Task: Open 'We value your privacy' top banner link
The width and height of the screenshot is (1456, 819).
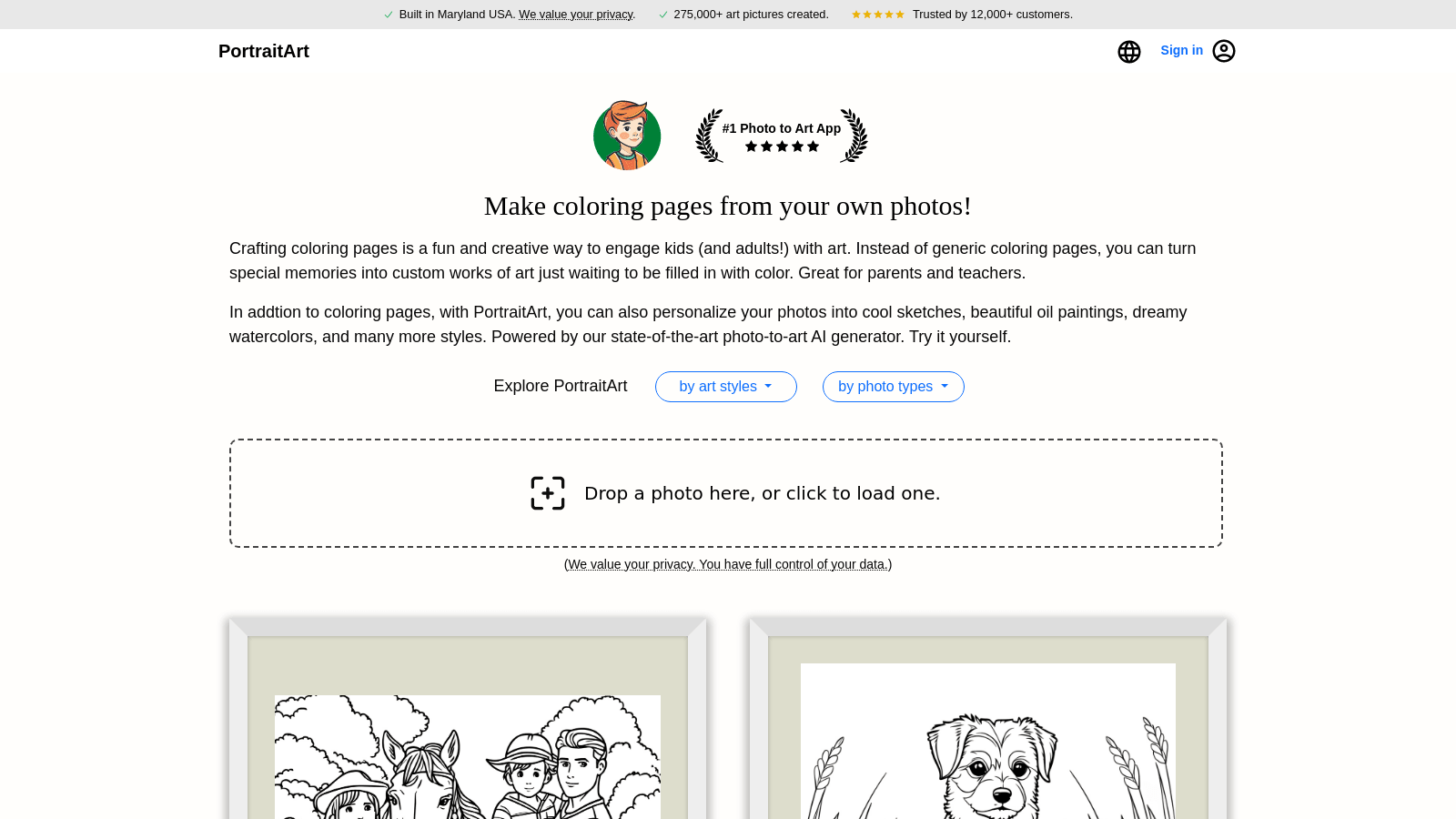Action: [575, 15]
